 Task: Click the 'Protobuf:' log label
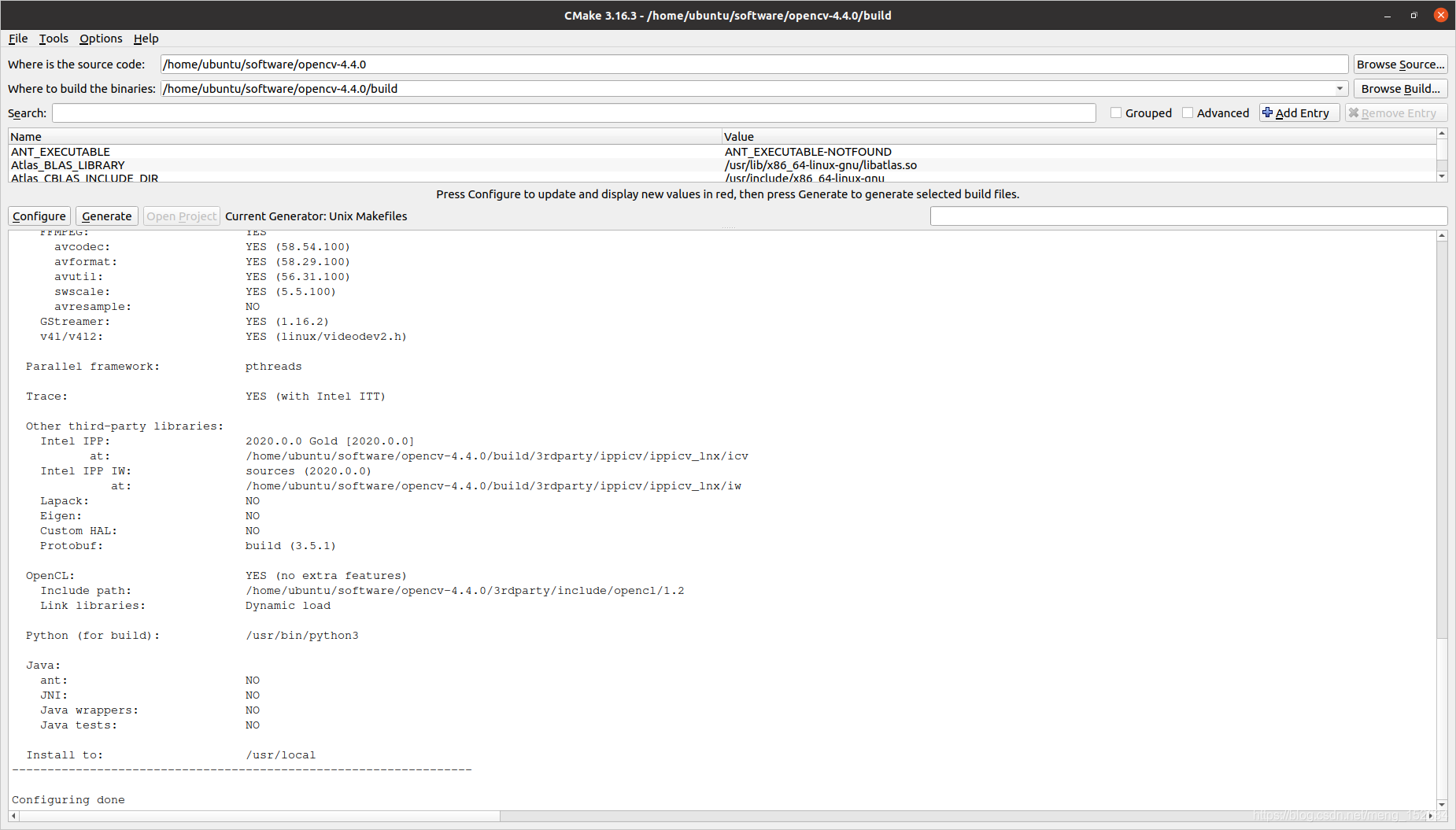[x=72, y=546]
